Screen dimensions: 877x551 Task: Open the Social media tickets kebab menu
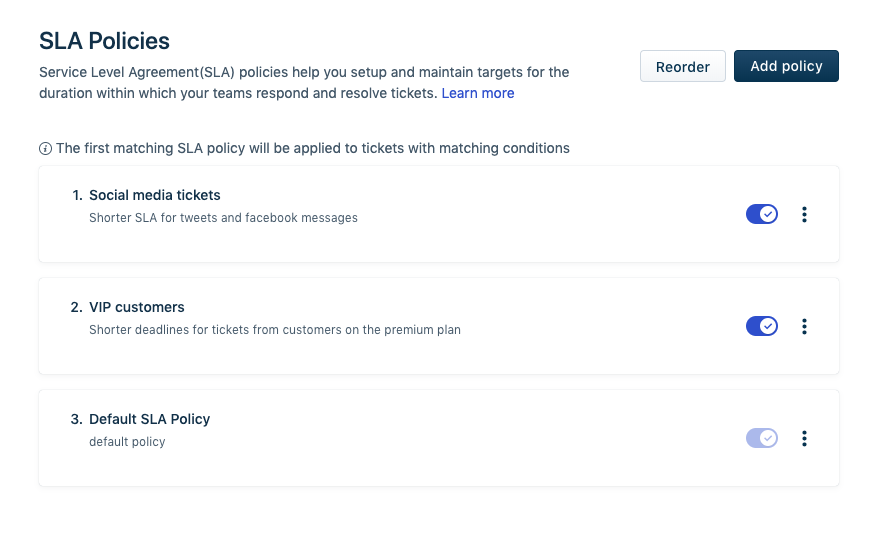point(804,215)
